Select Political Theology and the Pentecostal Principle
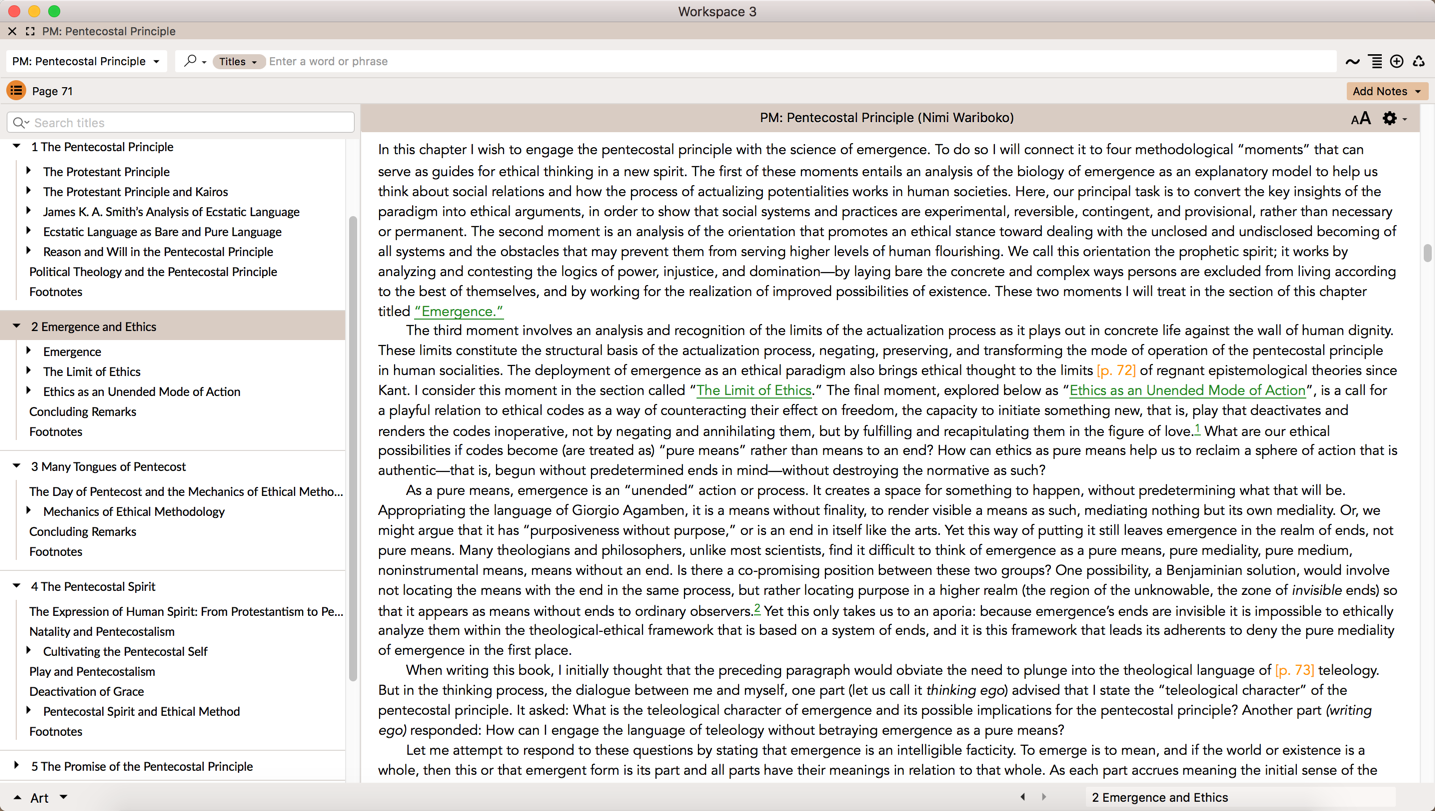Viewport: 1435px width, 811px height. point(153,272)
